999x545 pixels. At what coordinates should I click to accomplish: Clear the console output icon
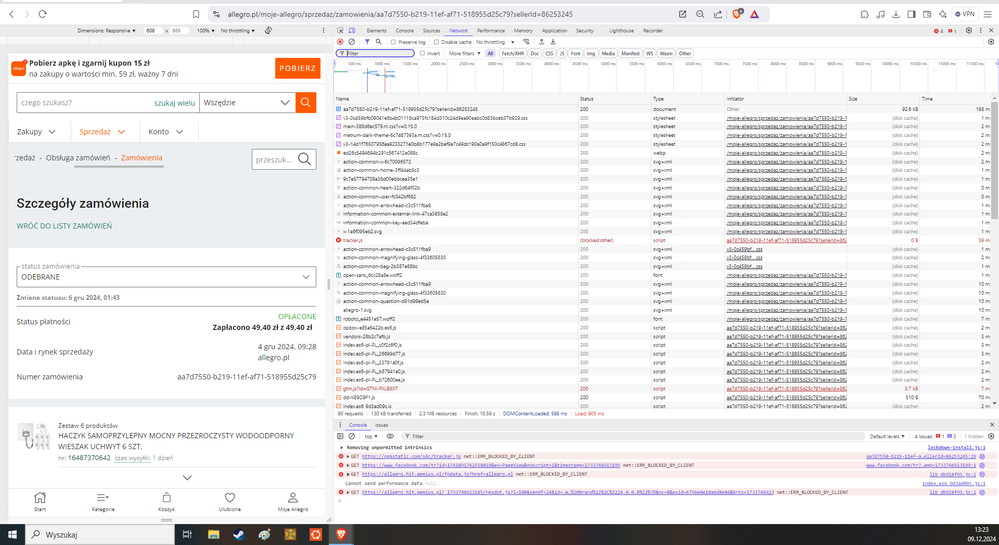point(352,437)
